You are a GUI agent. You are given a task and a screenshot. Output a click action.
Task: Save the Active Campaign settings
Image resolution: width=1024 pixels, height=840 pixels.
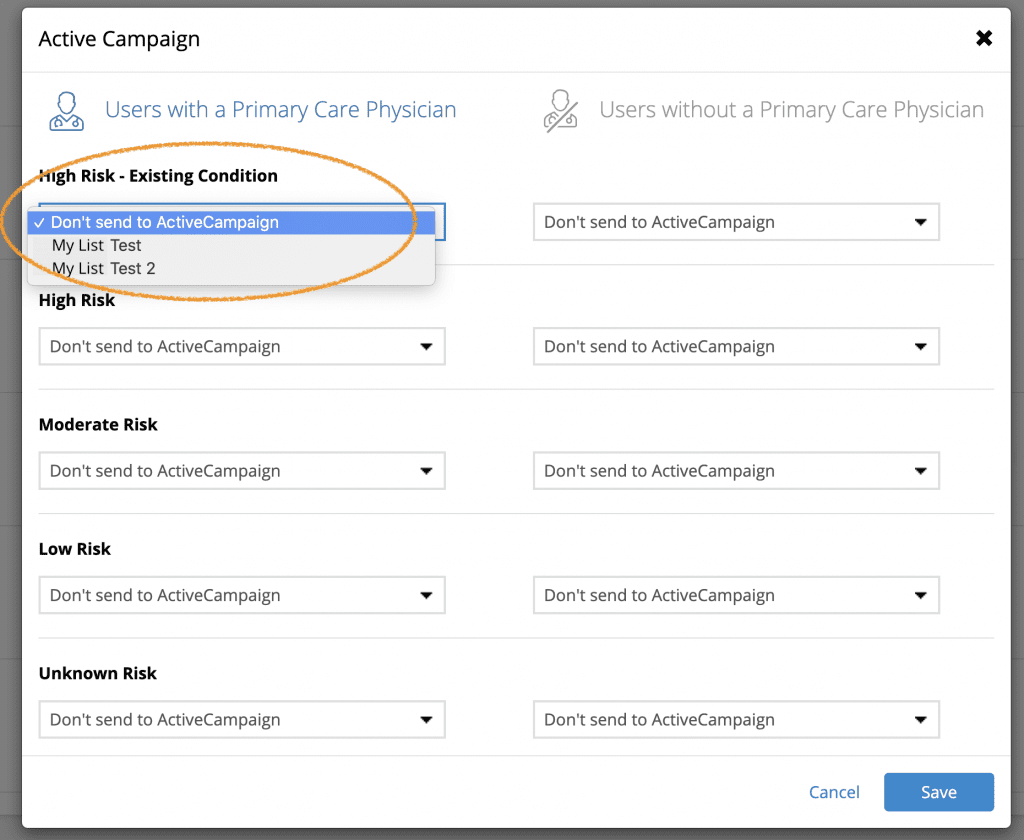tap(938, 792)
